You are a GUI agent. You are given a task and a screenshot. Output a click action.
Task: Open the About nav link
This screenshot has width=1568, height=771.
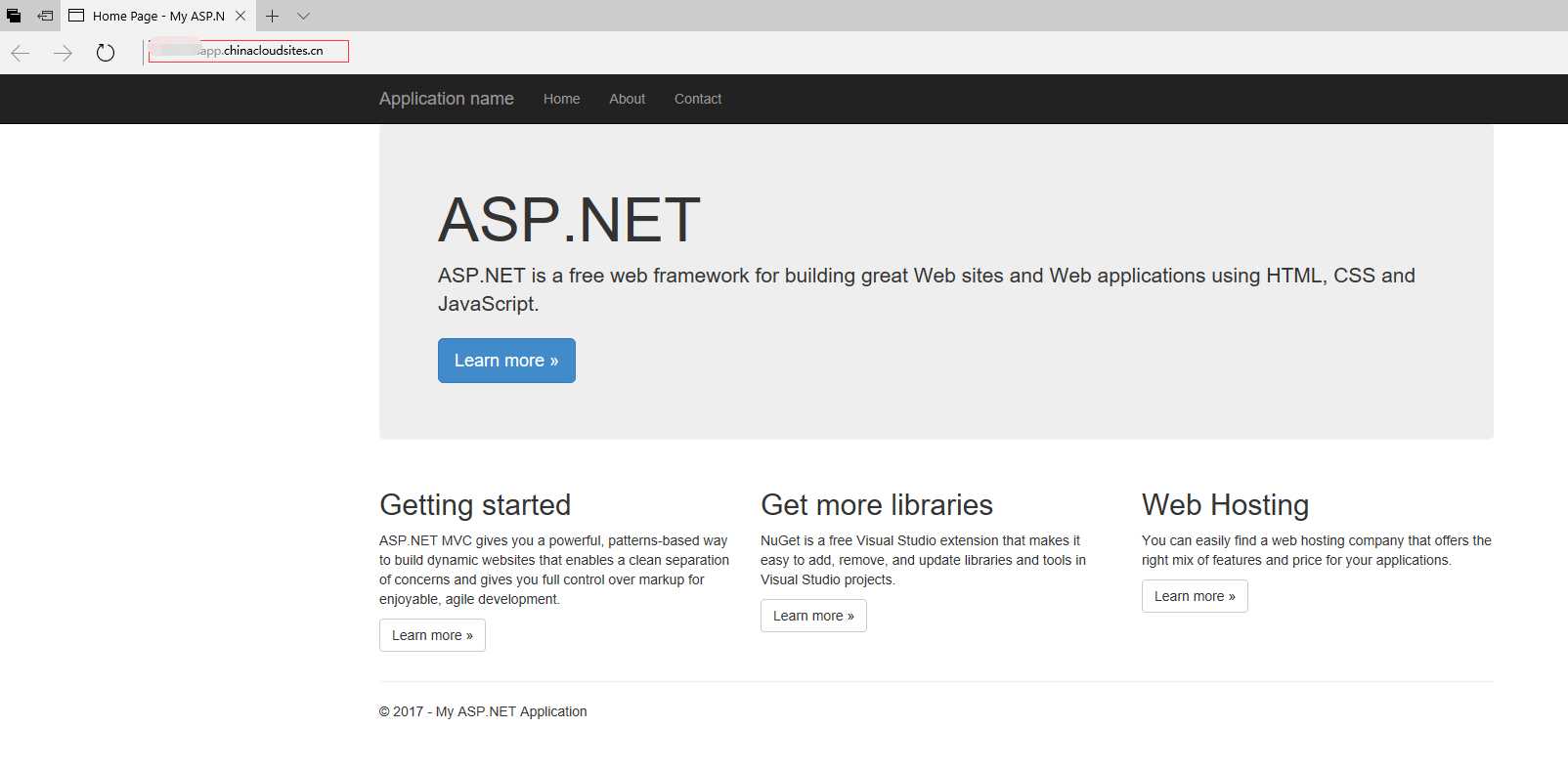(628, 99)
